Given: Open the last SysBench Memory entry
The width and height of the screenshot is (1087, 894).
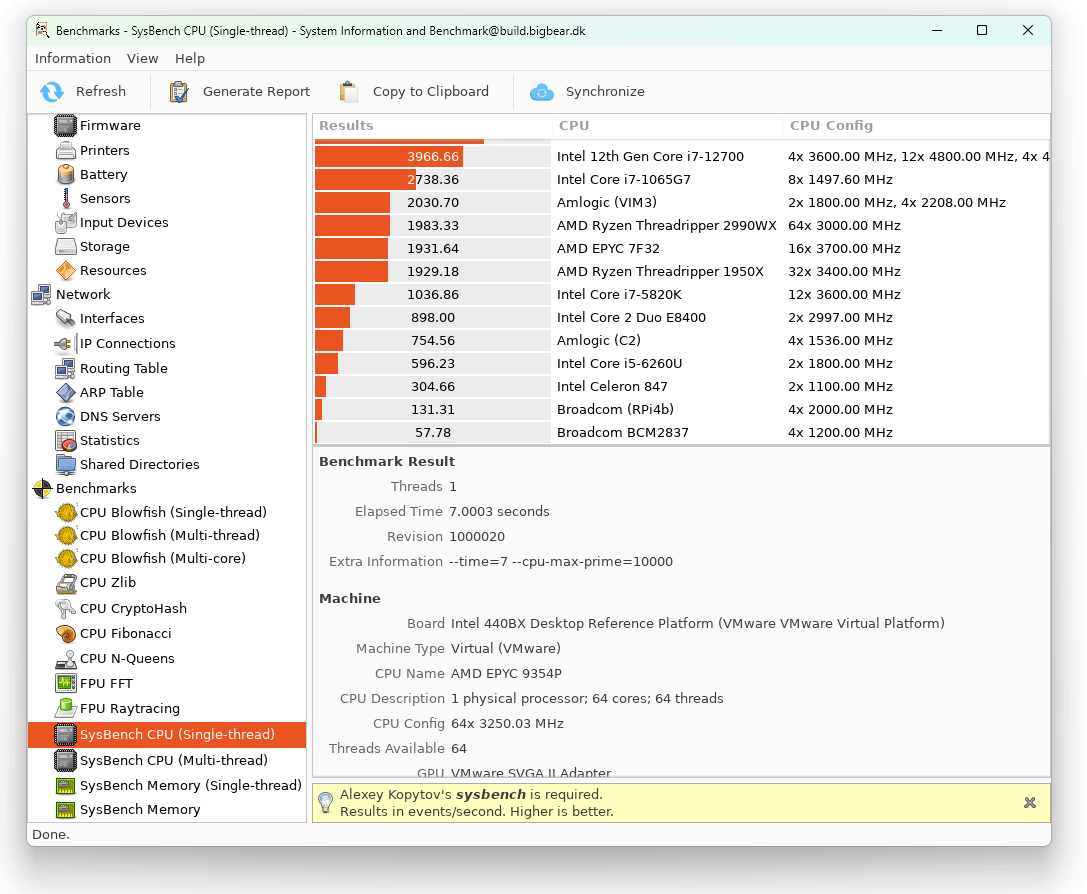Looking at the screenshot, I should [139, 809].
